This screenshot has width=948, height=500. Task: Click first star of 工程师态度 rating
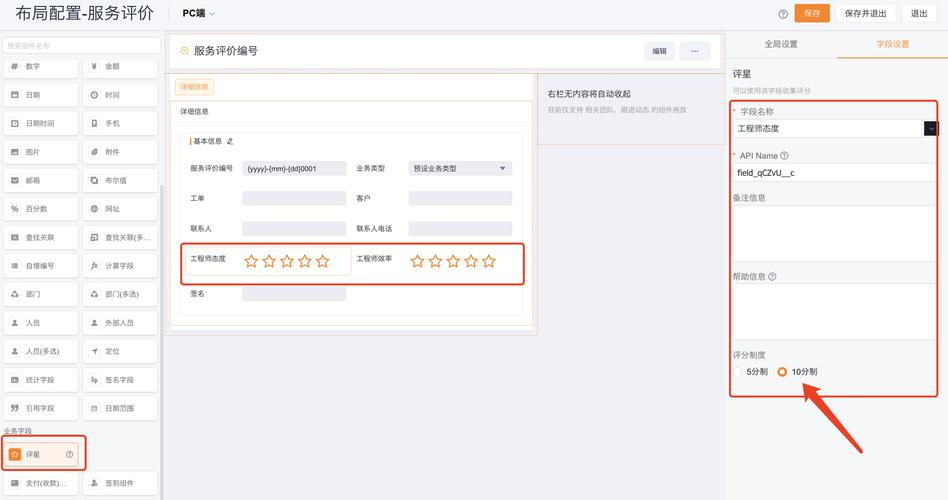pos(251,261)
